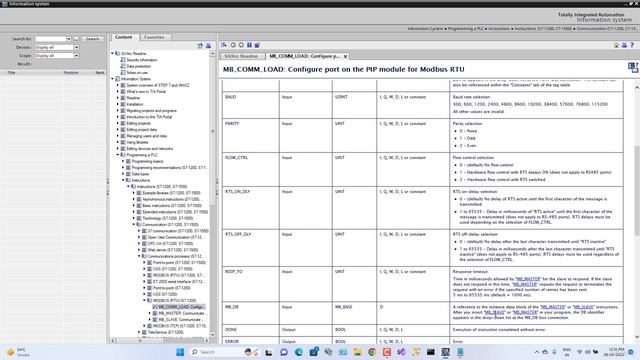Select the MB_COMM_LOAD tree item

tap(180, 307)
